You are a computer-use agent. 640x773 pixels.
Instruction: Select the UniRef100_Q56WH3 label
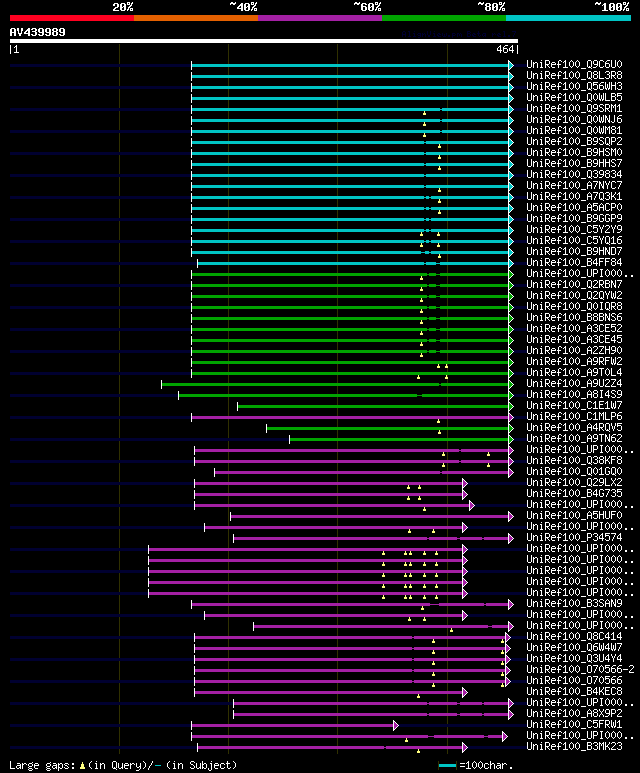574,86
